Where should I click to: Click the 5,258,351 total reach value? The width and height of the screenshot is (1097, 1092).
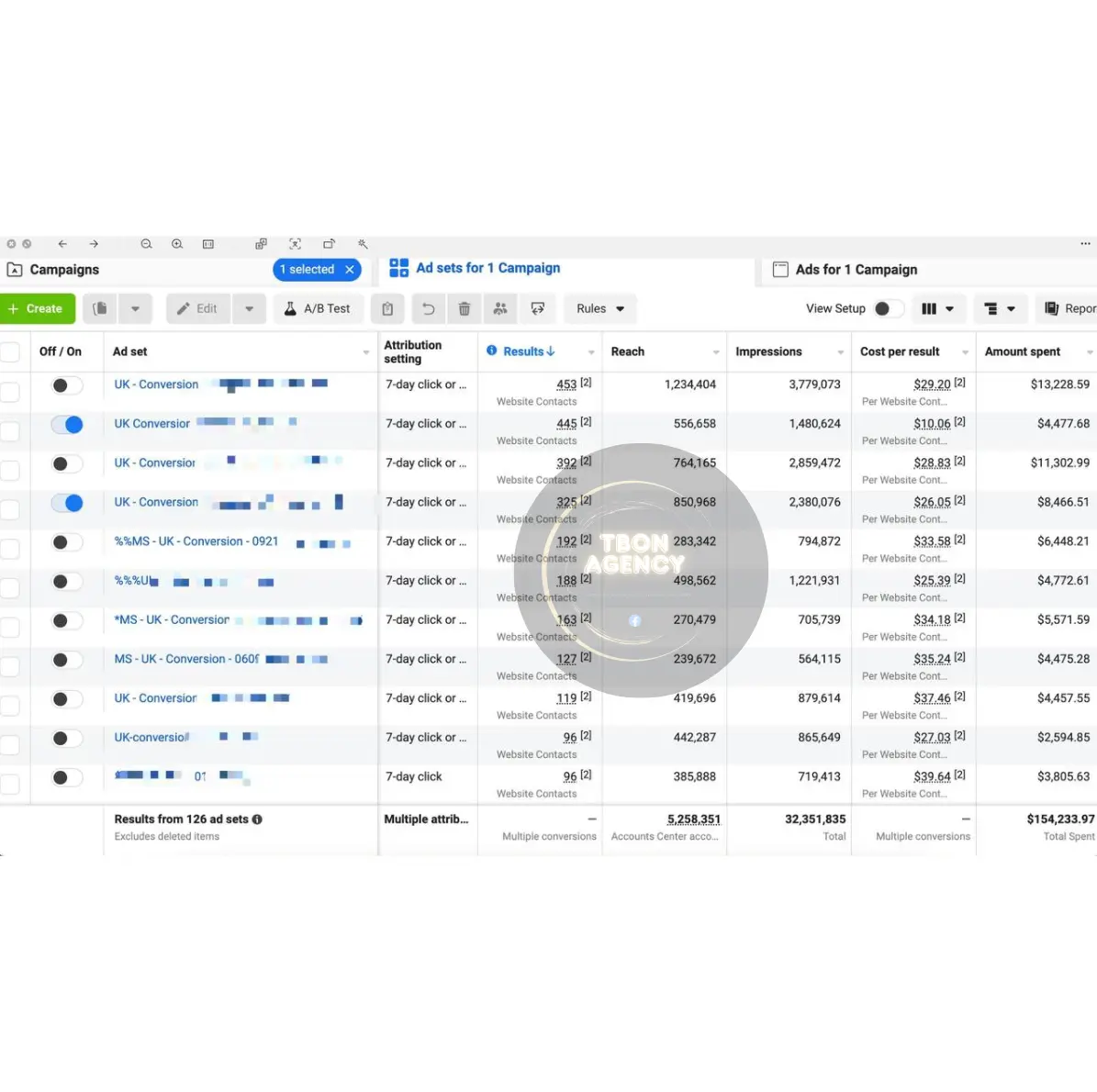693,819
